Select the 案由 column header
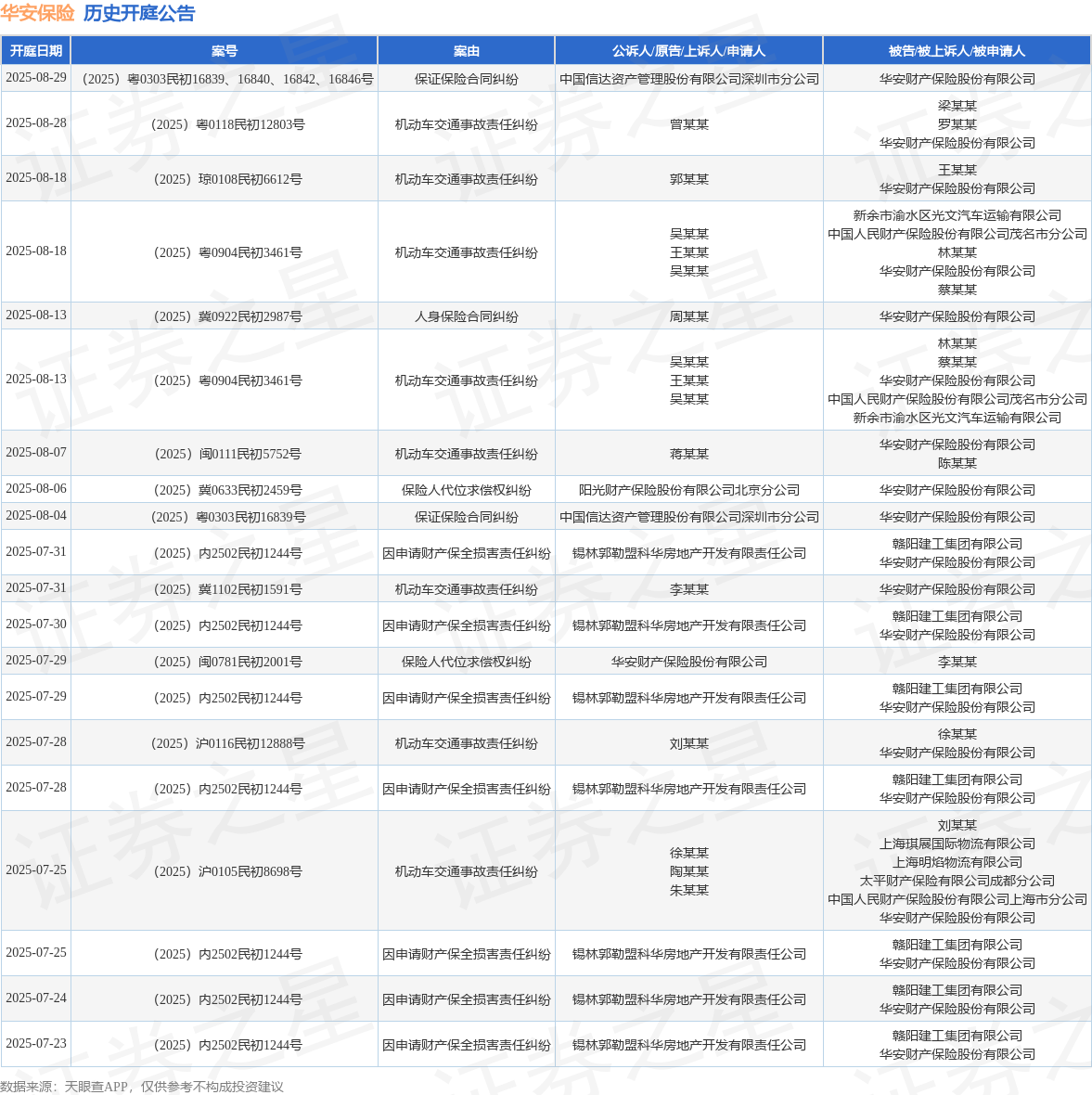This screenshot has width=1092, height=1095. click(x=467, y=51)
